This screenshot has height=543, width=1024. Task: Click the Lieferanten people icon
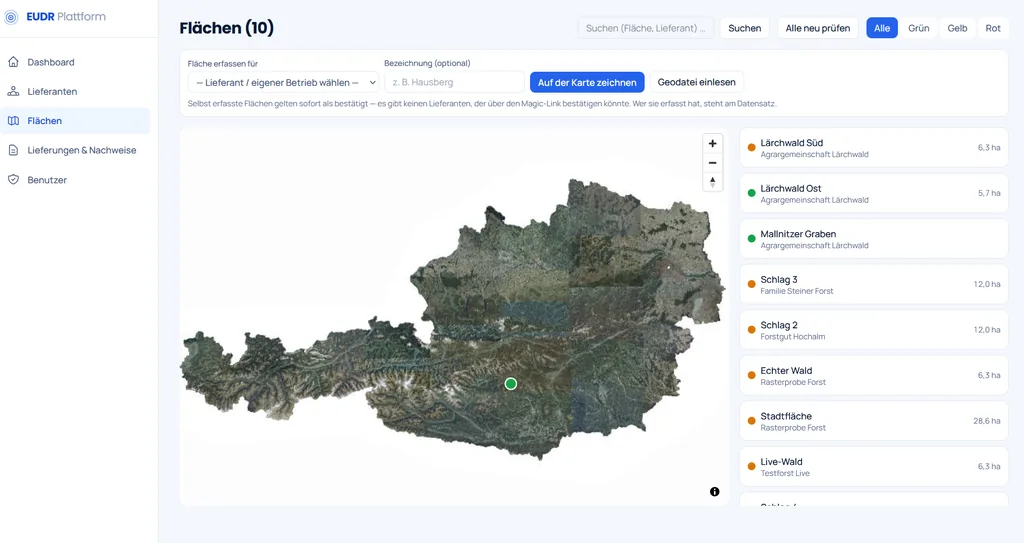click(13, 91)
